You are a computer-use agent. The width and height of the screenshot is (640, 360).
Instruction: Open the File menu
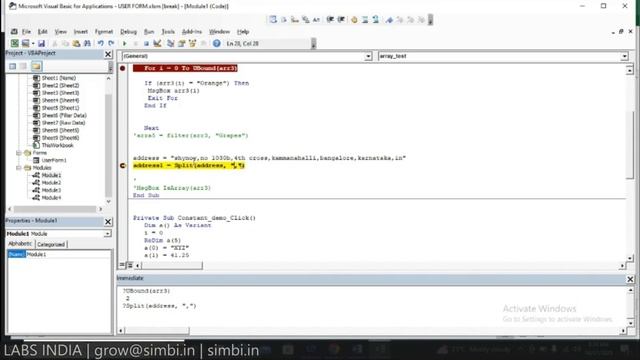click(27, 31)
